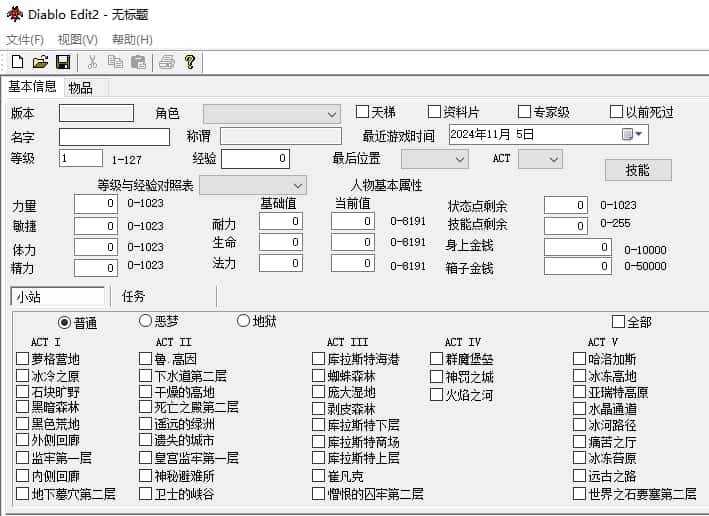Check the 萝格营地 waypoint
Image resolution: width=709 pixels, height=516 pixels.
click(x=48, y=359)
